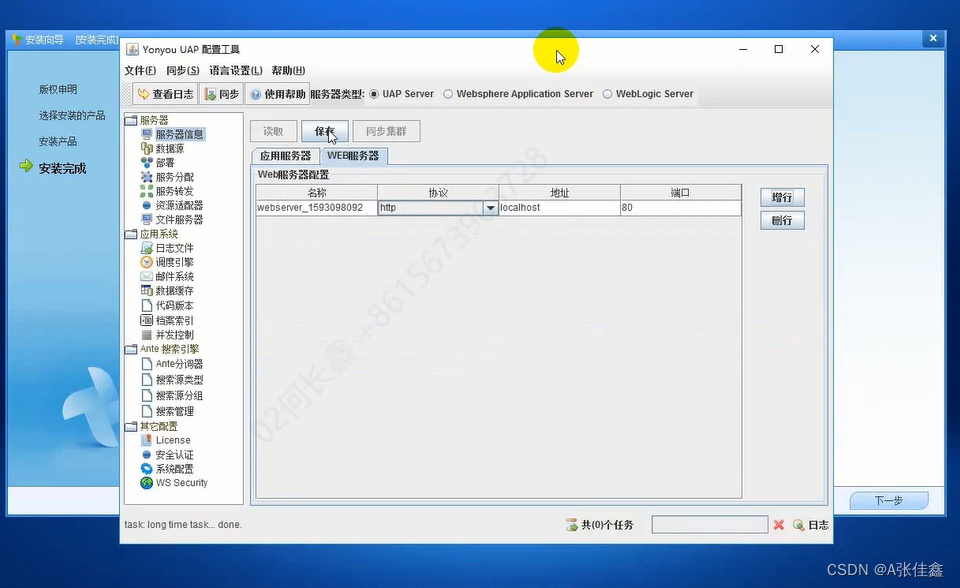Select the 档案索引 tree icon
The image size is (960, 588).
coord(146,320)
